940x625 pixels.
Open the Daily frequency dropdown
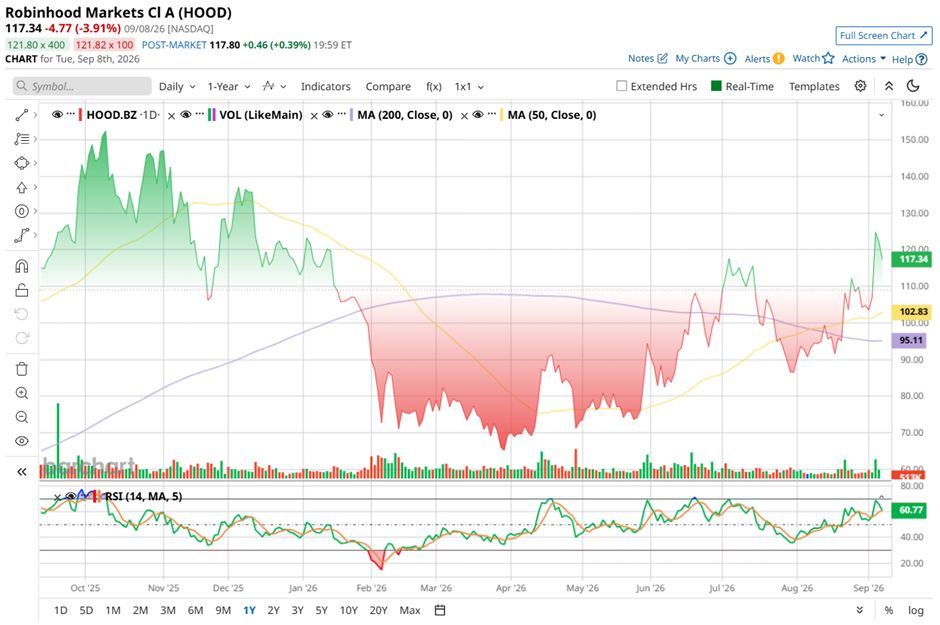pyautogui.click(x=177, y=86)
